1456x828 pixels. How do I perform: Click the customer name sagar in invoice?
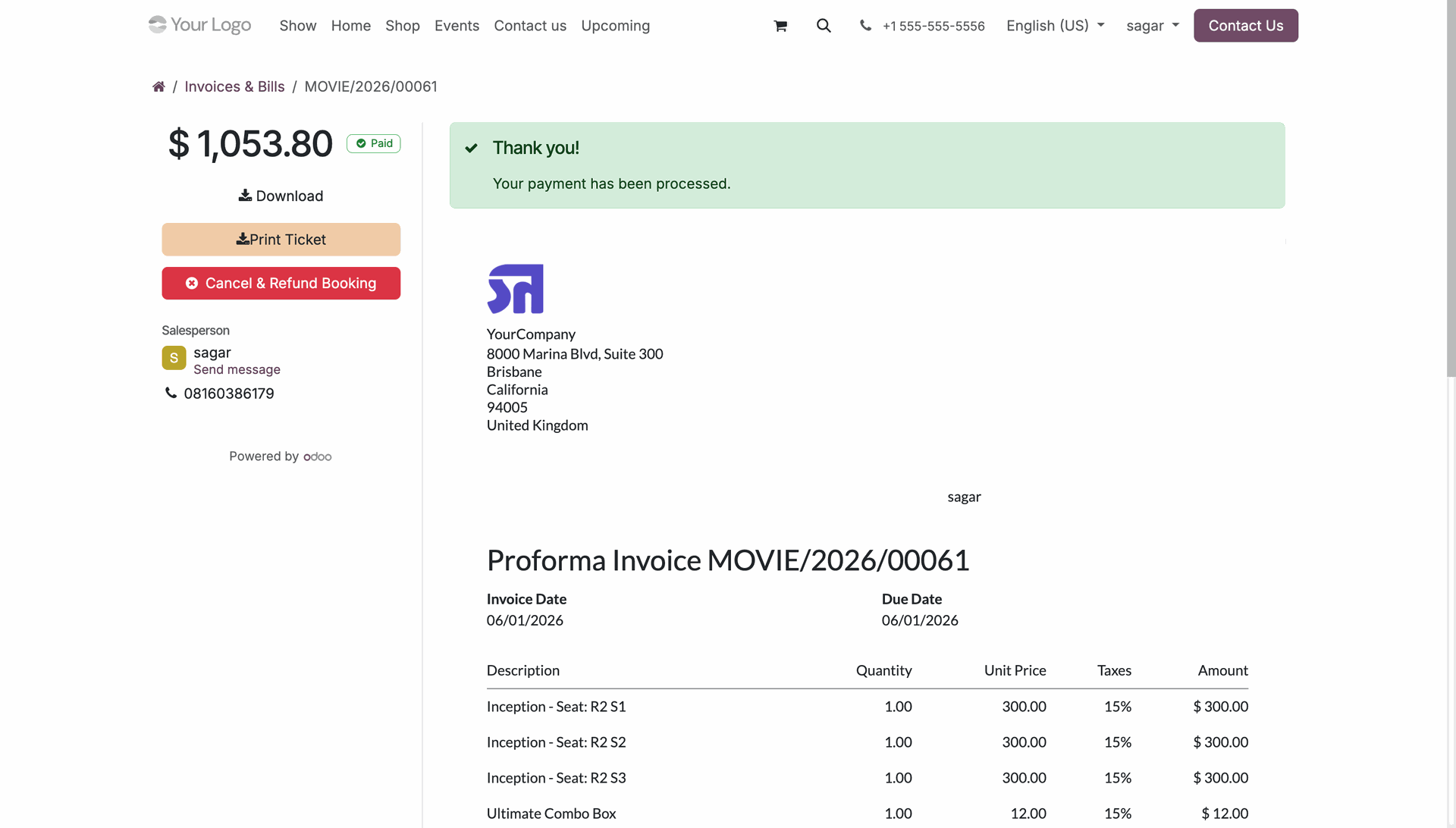pos(964,497)
